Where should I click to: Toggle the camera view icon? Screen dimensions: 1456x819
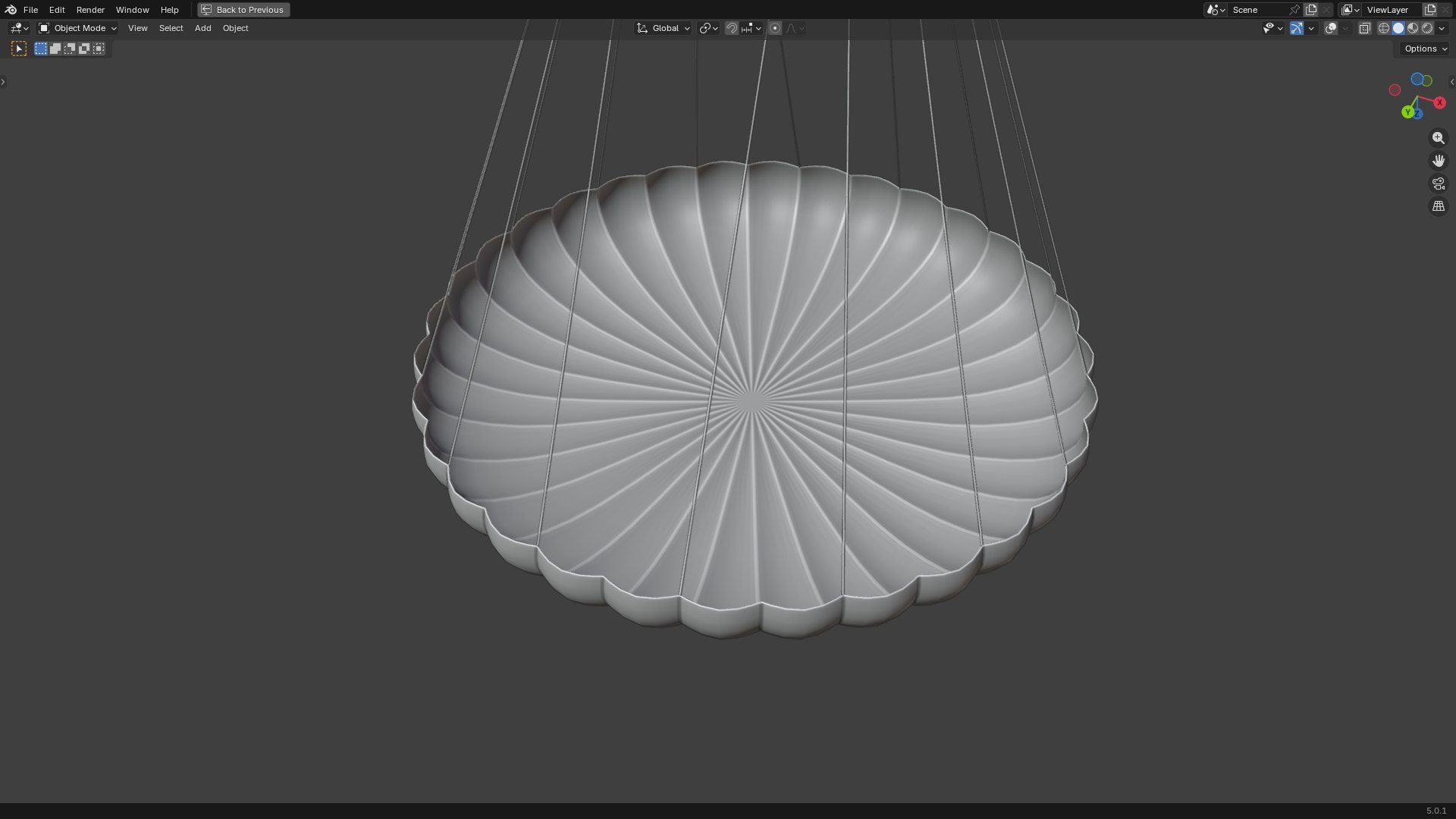pos(1438,184)
